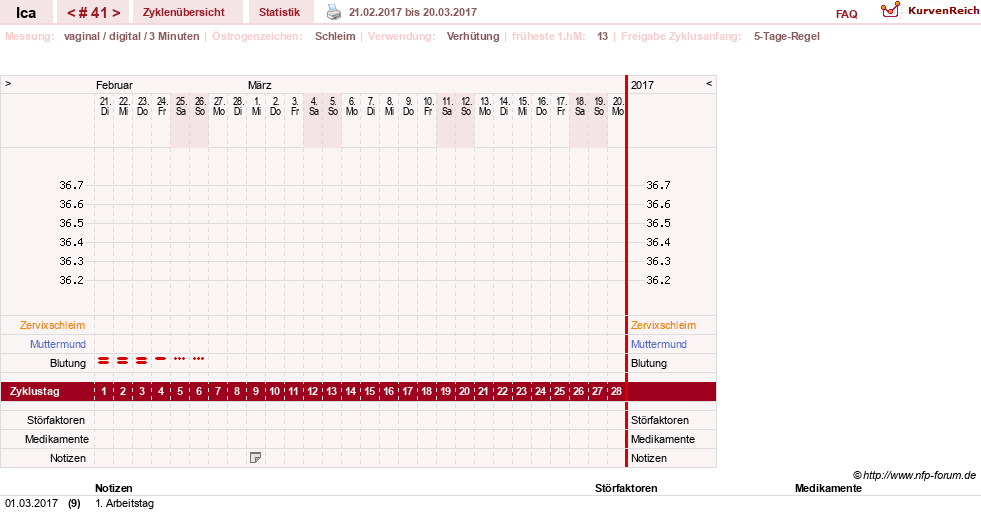The height and width of the screenshot is (527, 981).
Task: Click the left Blutung row label
Action: point(68,363)
